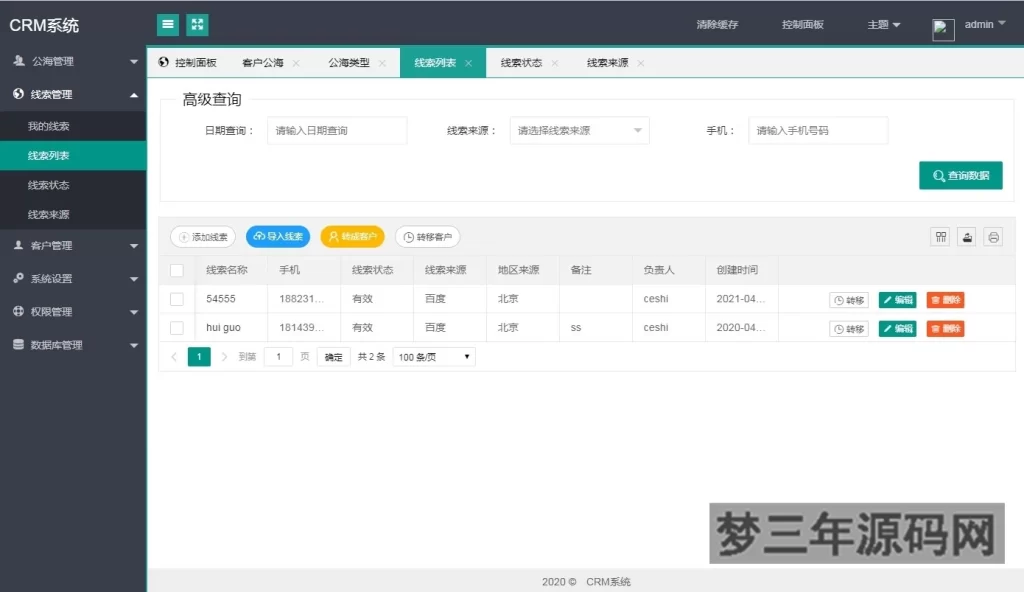Click the 清除缓存 link
This screenshot has height=592, width=1024.
tap(717, 25)
